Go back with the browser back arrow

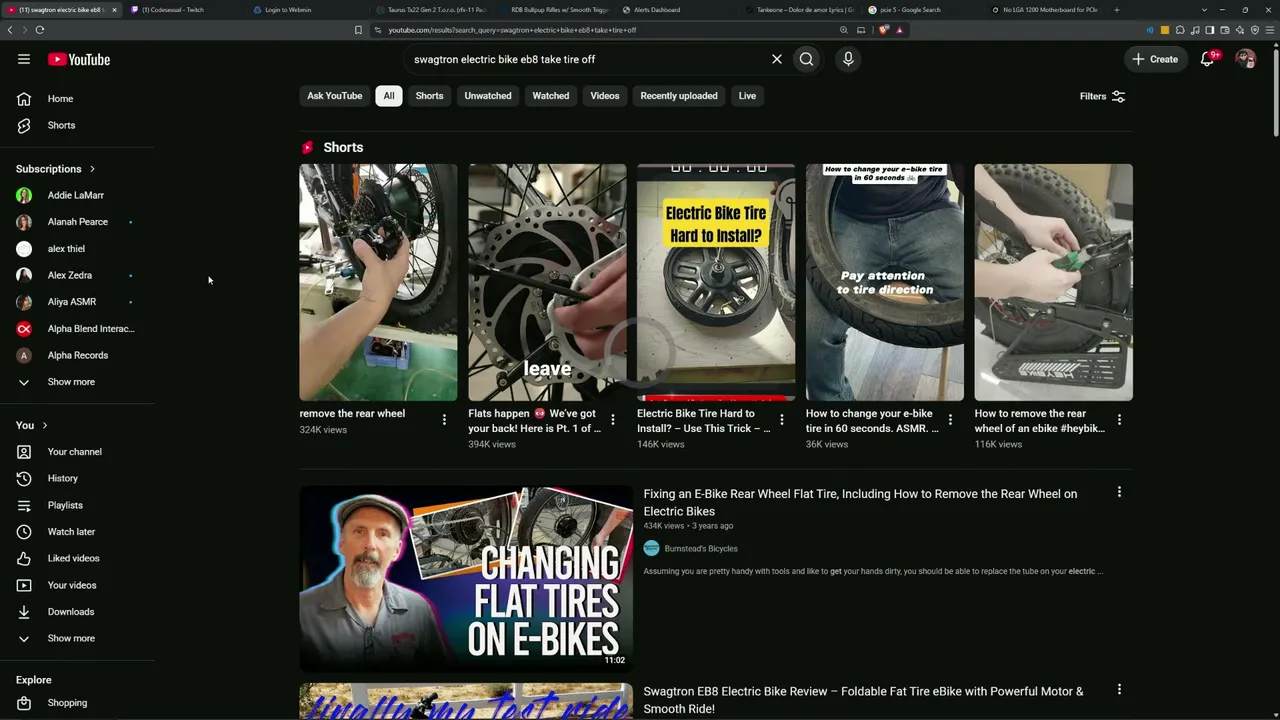pos(10,30)
